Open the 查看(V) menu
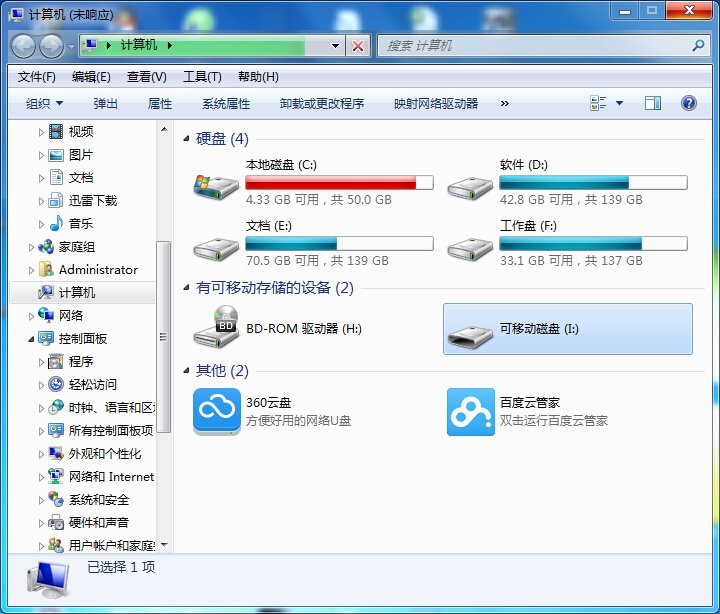This screenshot has height=614, width=720. [147, 77]
